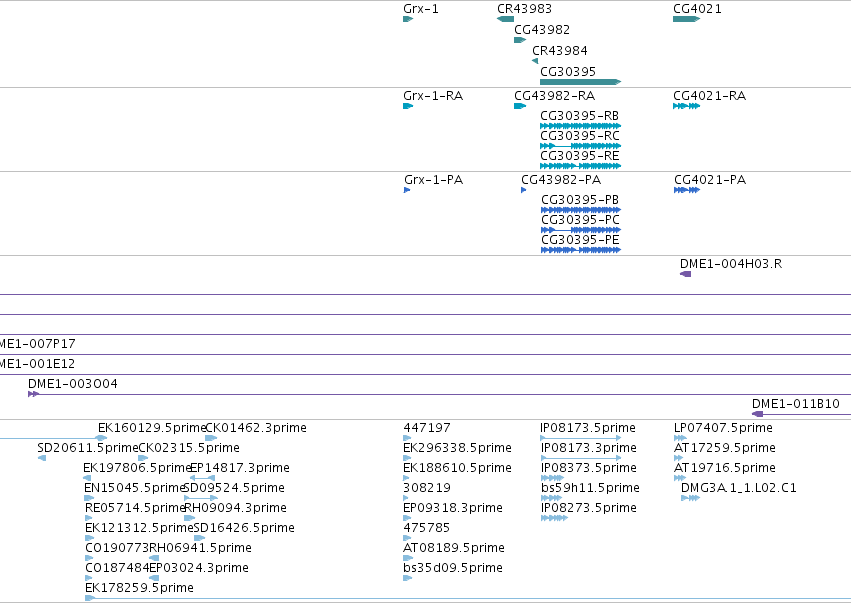The height and width of the screenshot is (603, 851).
Task: Click the IP08273.5prime EST label
Action: 589,509
